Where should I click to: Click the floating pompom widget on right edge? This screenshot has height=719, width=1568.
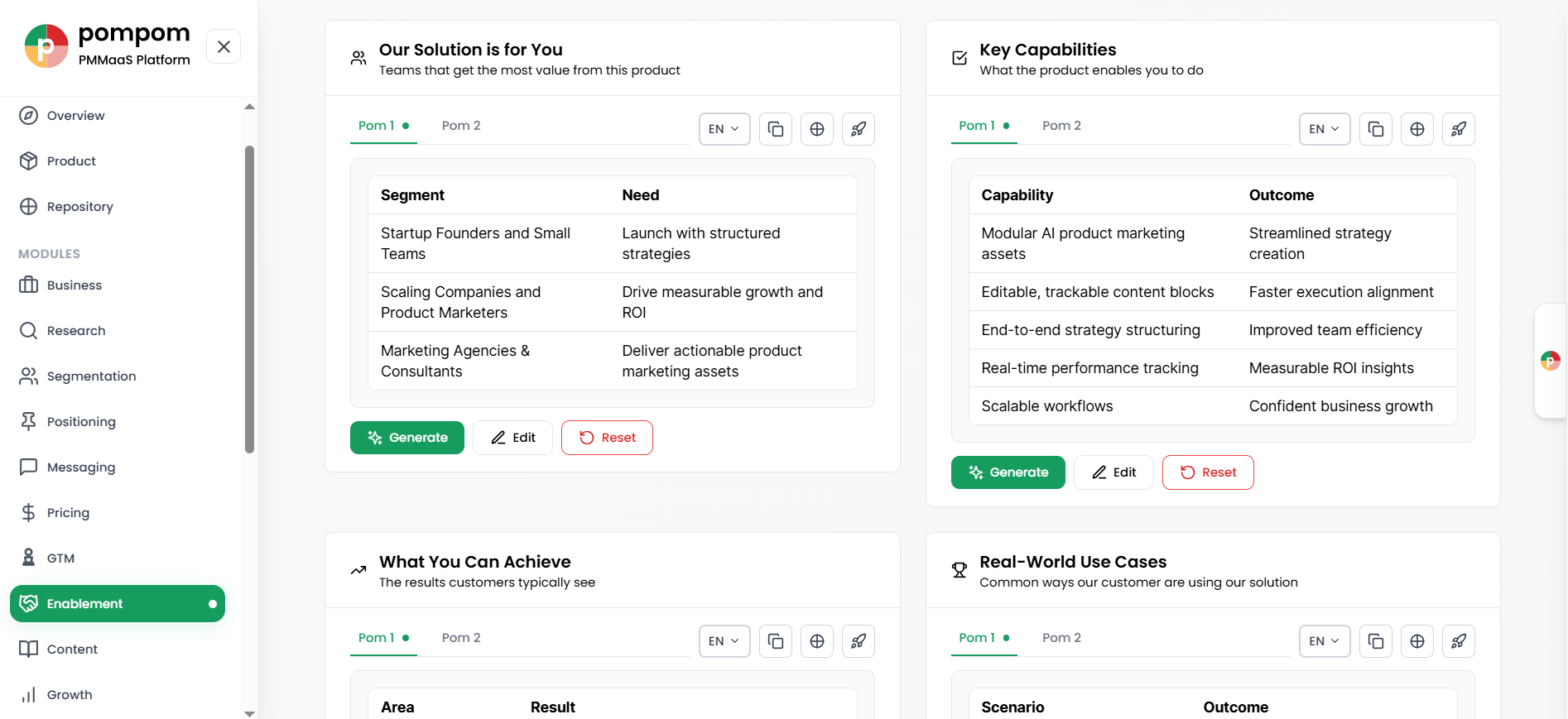(x=1551, y=361)
